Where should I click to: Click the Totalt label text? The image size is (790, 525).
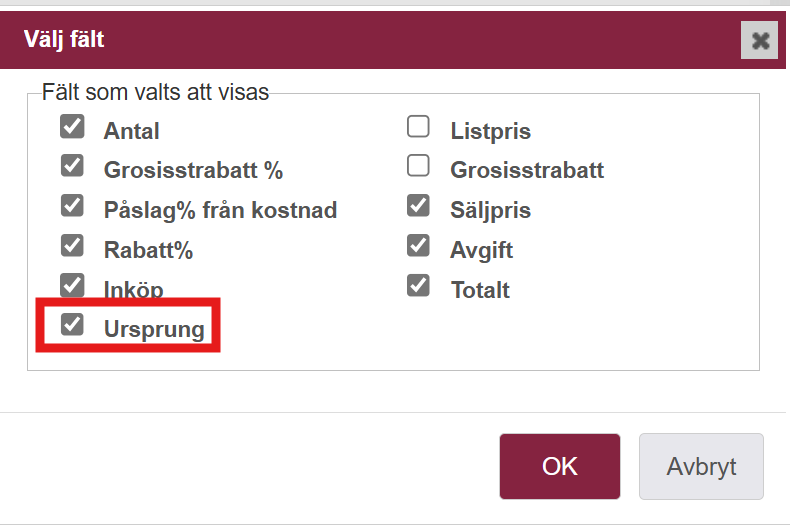point(480,290)
